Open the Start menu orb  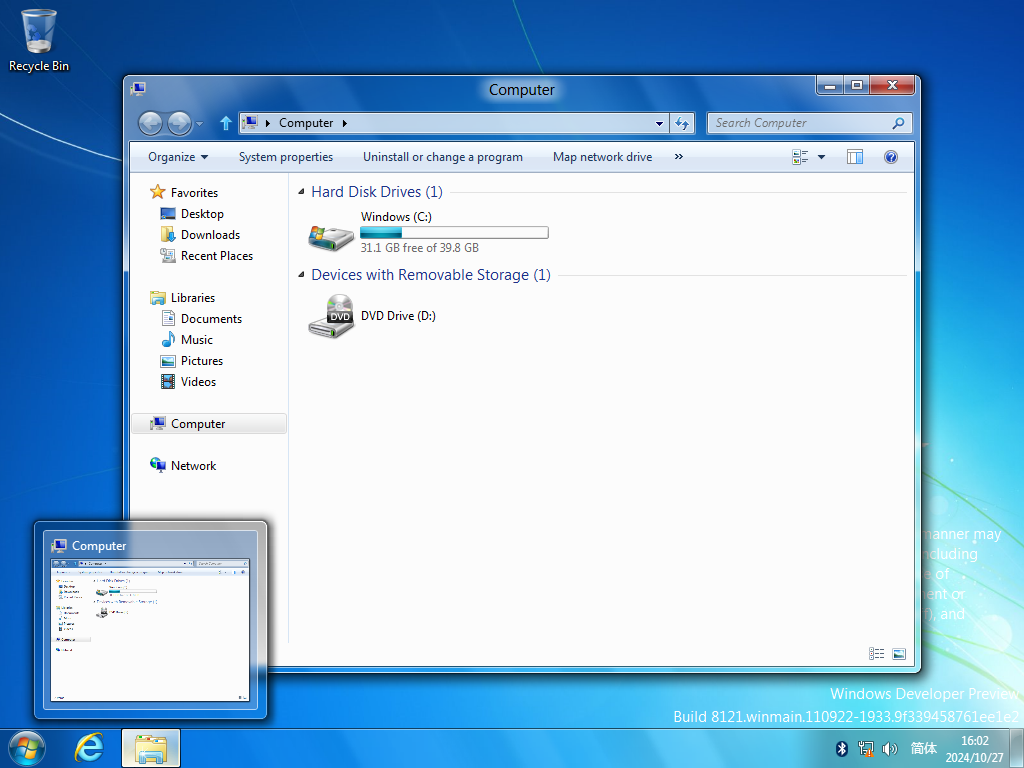(x=27, y=748)
